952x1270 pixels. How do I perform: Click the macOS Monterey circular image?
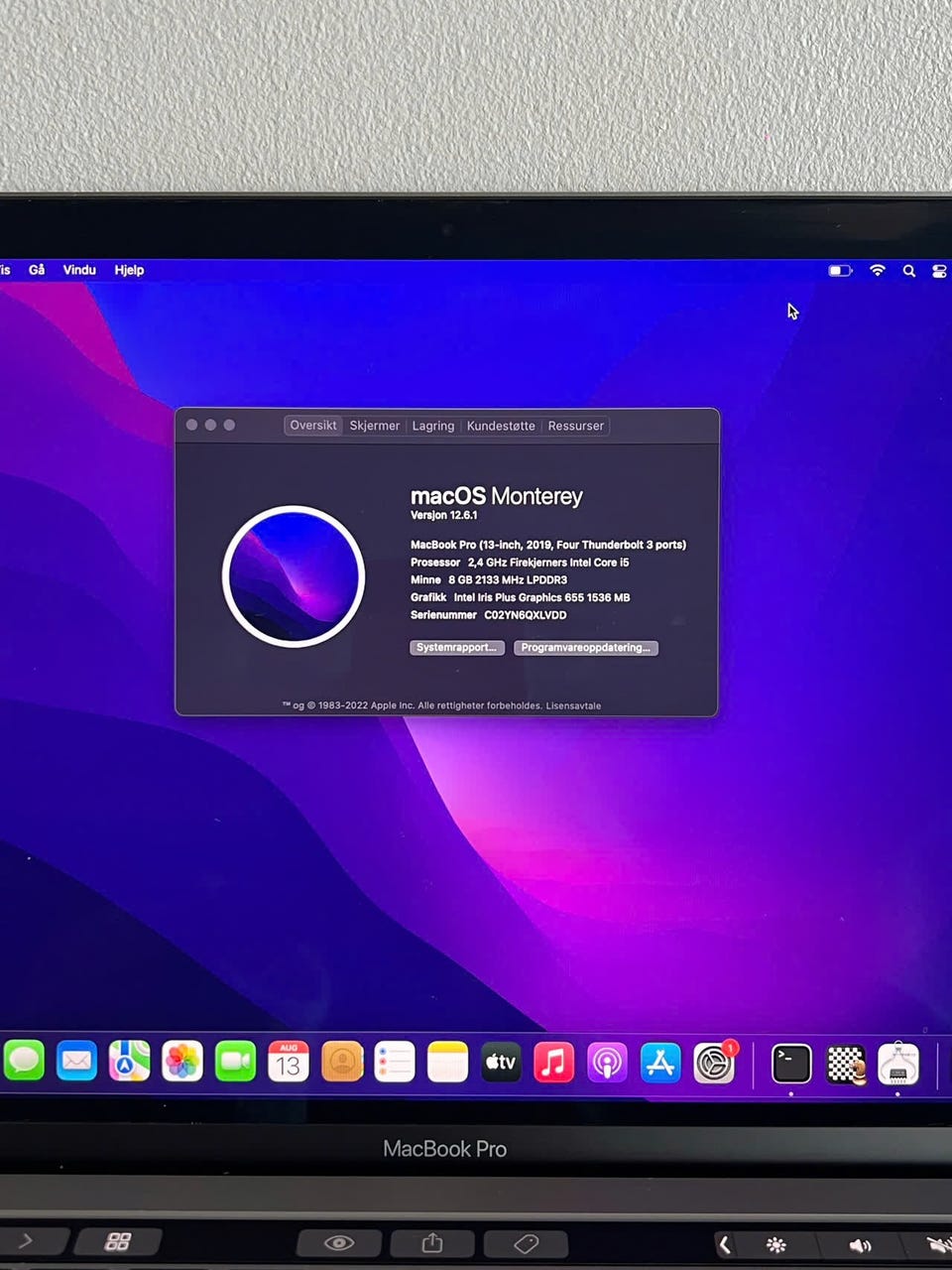(x=294, y=576)
